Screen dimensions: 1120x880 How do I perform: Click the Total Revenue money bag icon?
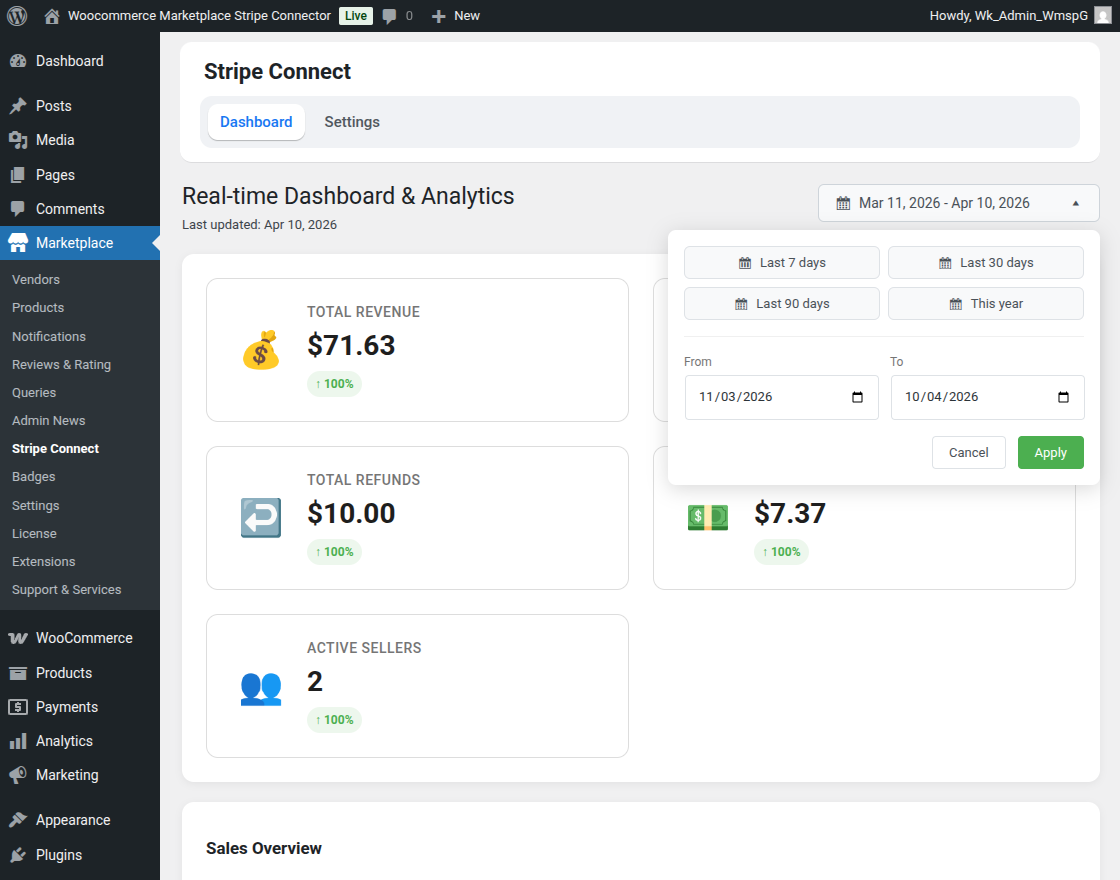coord(260,351)
